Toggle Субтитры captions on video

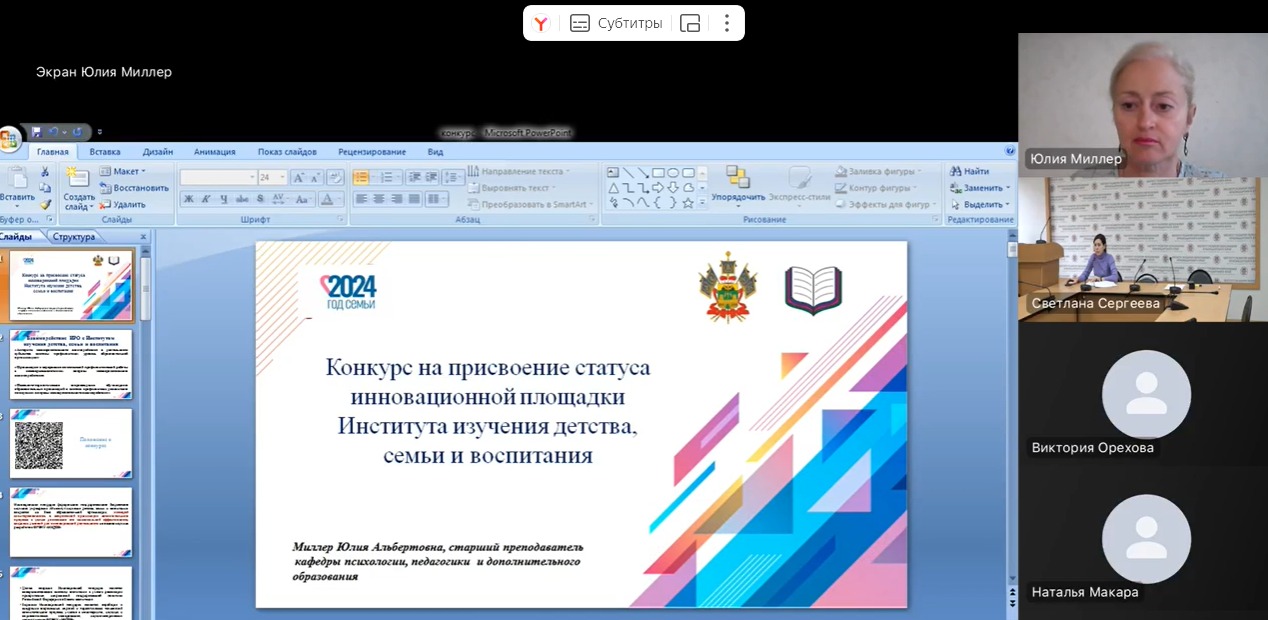tap(617, 24)
